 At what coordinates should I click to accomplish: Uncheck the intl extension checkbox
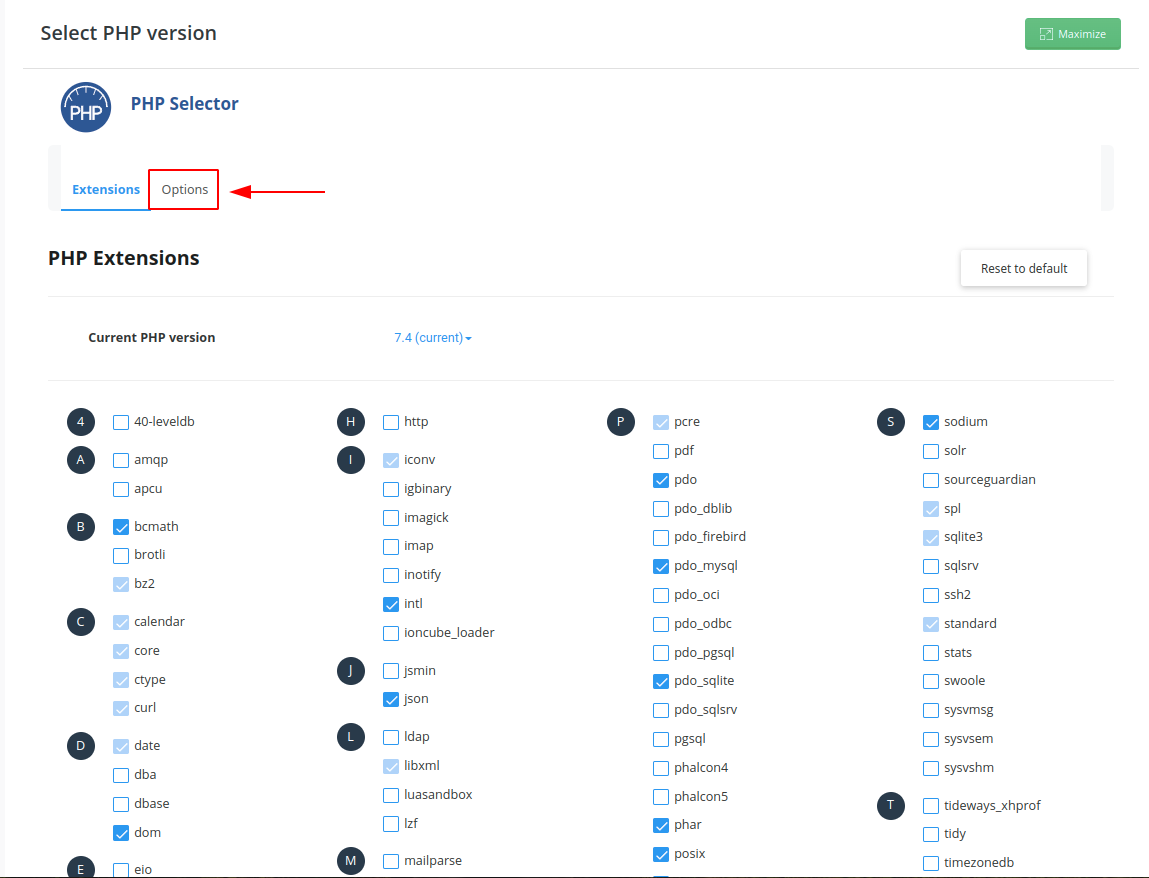point(391,604)
